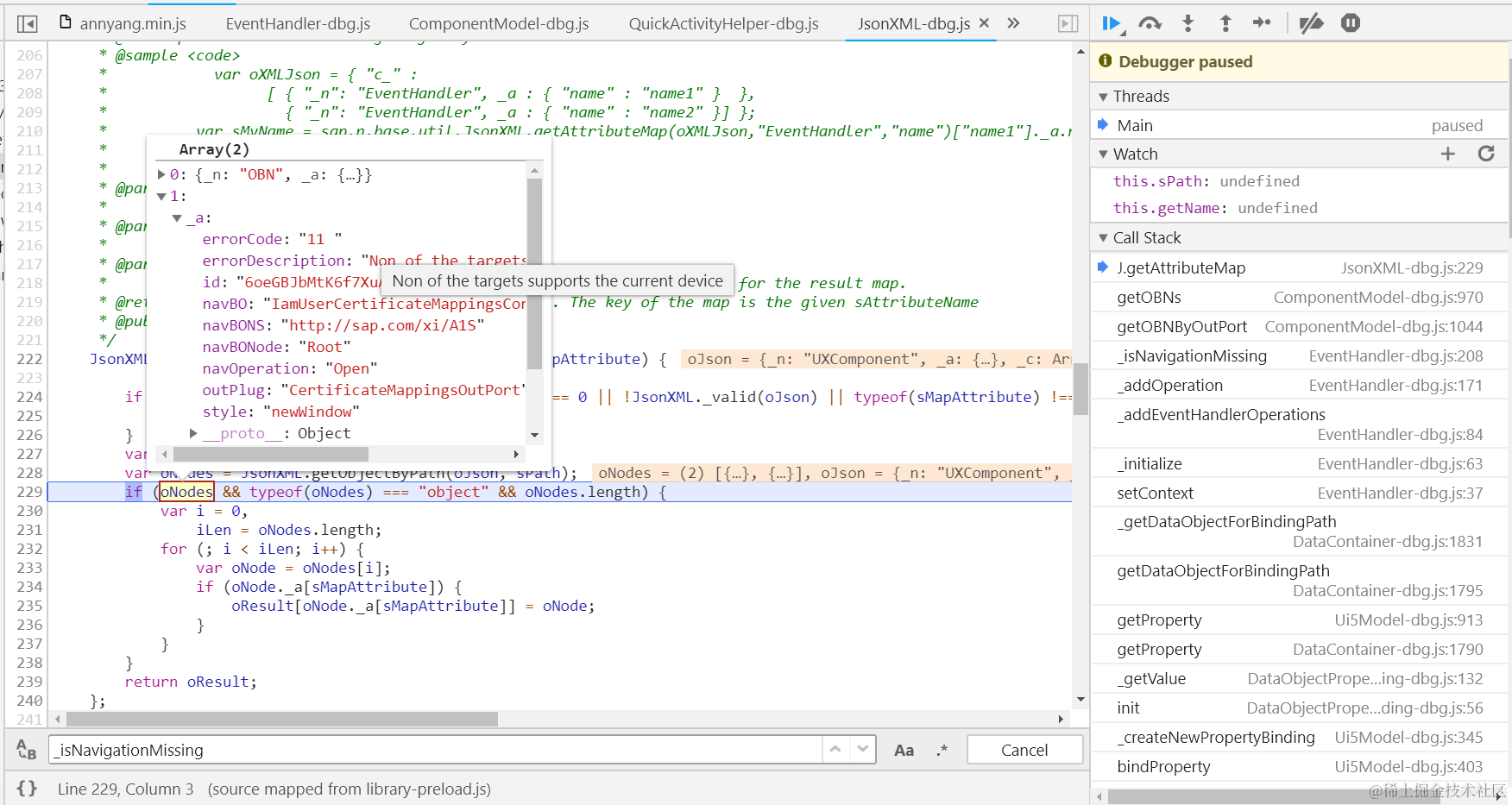Select J.getAttributeMap call stack frame

click(1300, 268)
